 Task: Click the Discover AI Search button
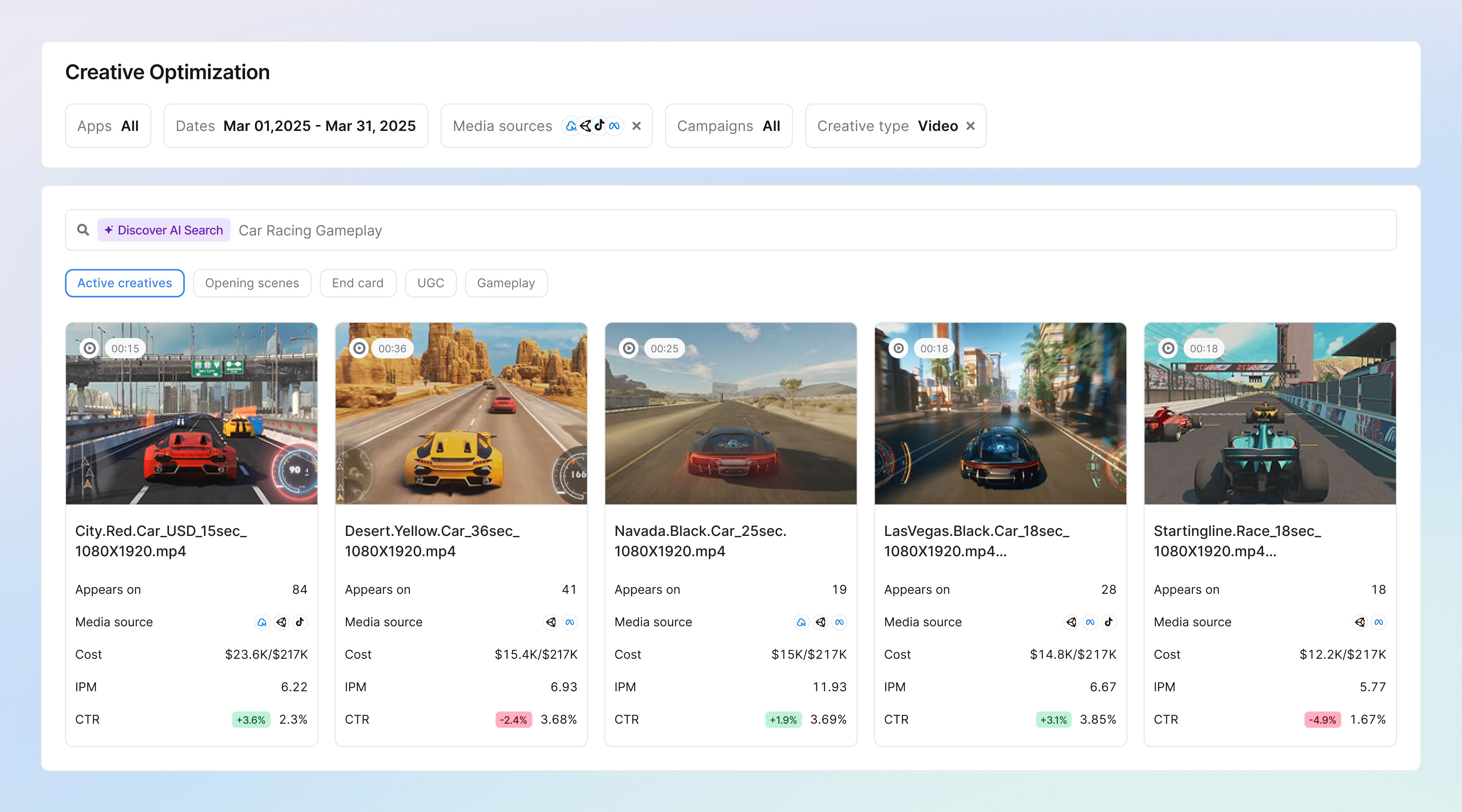click(163, 230)
